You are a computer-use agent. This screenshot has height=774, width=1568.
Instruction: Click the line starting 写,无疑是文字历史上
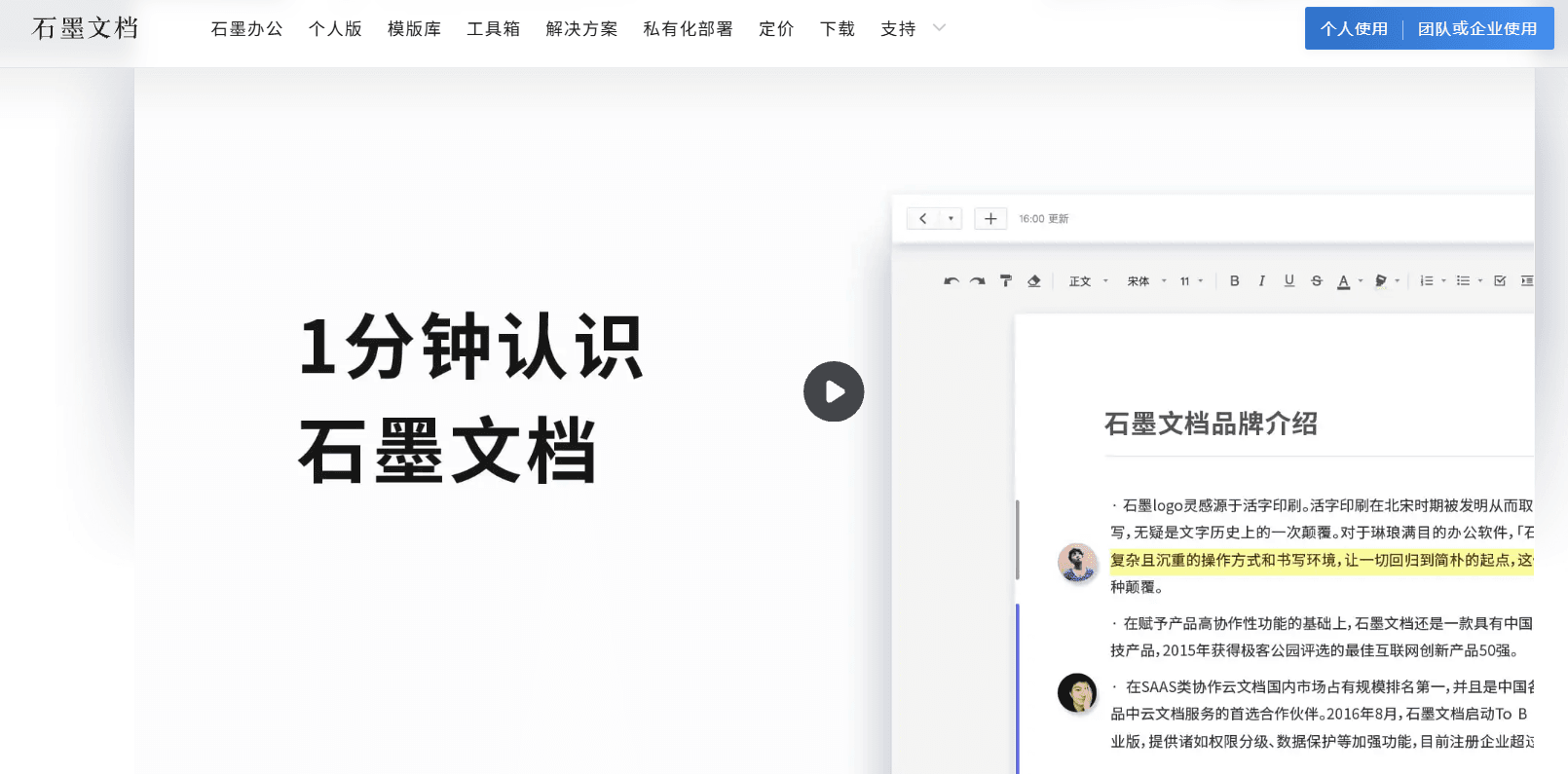click(1322, 533)
